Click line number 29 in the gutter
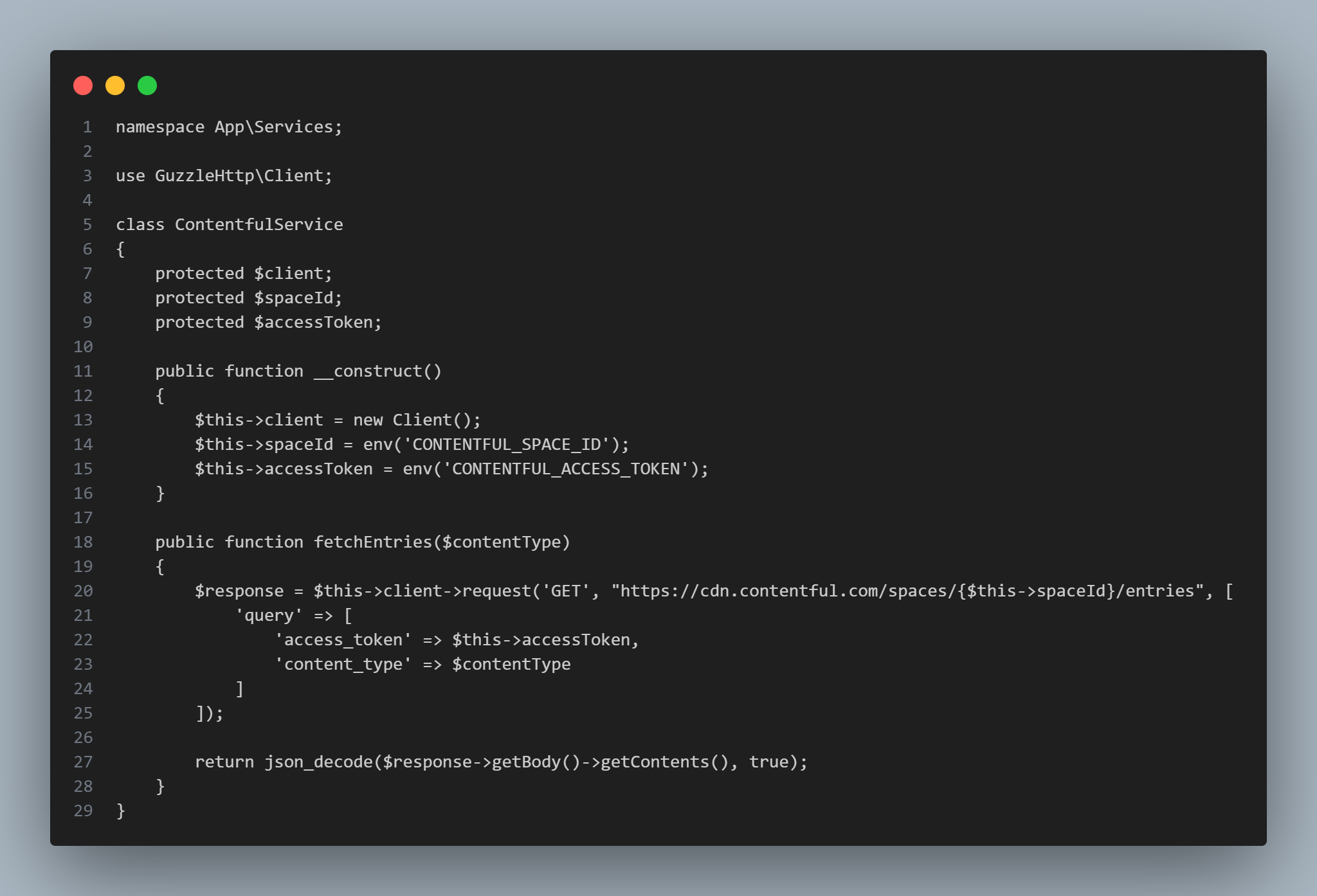Screen dimensions: 1317x896 84,811
